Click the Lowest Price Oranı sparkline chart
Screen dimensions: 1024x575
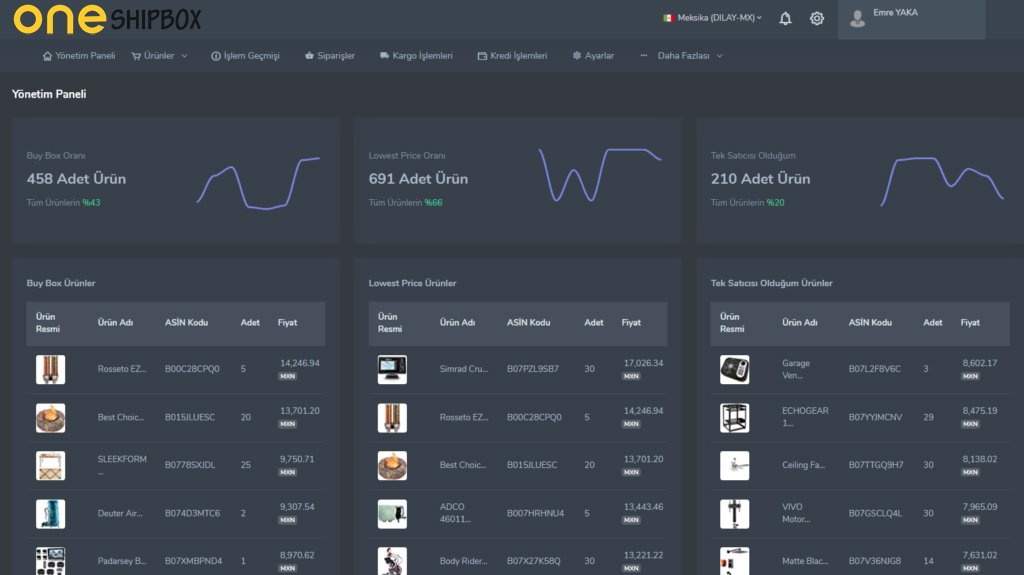600,174
